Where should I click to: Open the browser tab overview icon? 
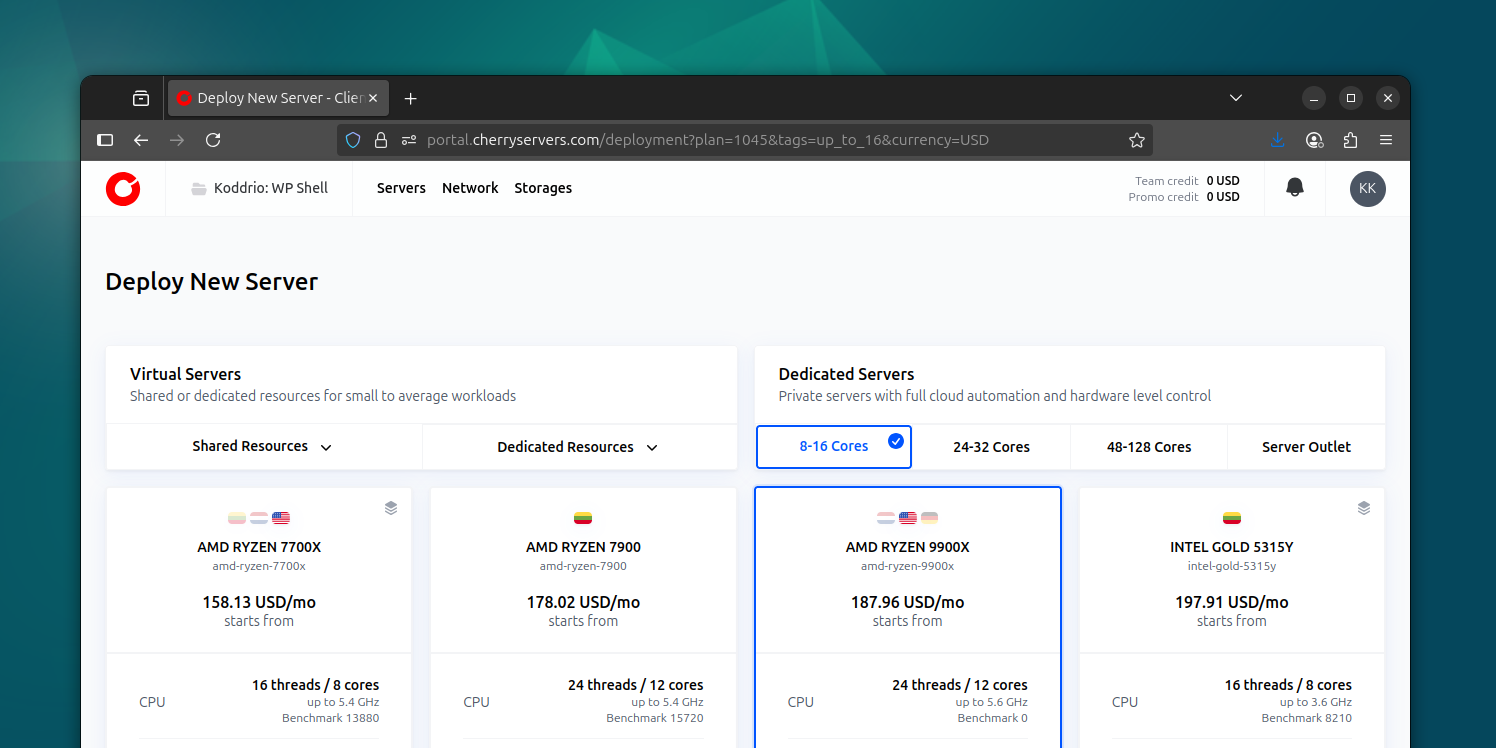point(141,98)
